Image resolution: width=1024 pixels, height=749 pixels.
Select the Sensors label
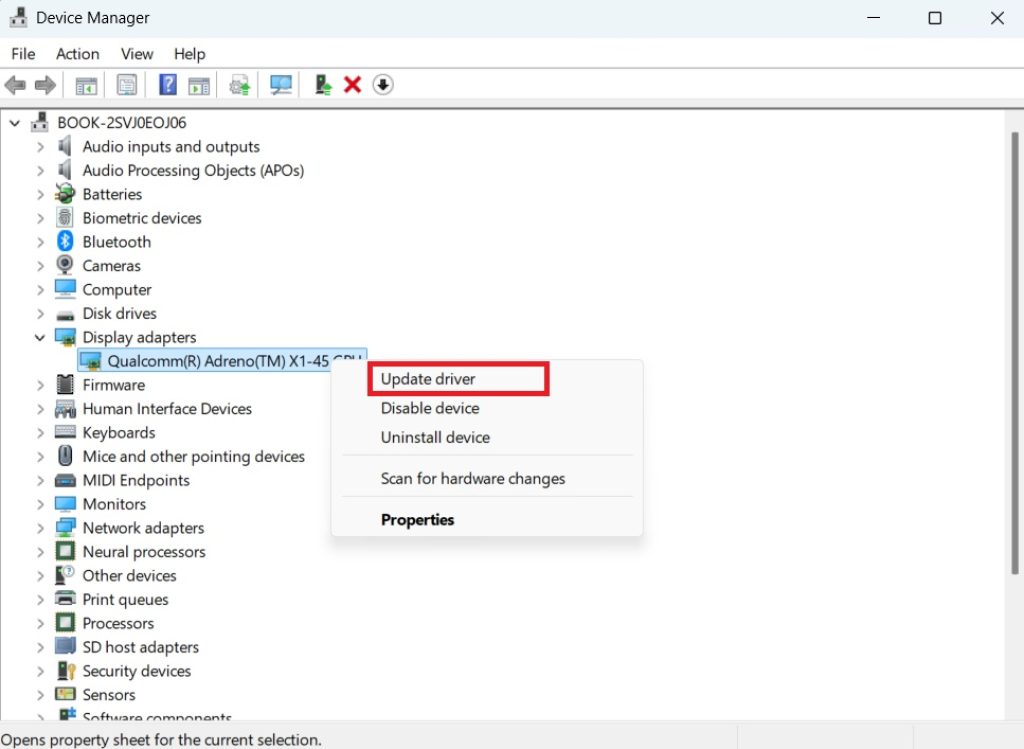coord(109,695)
